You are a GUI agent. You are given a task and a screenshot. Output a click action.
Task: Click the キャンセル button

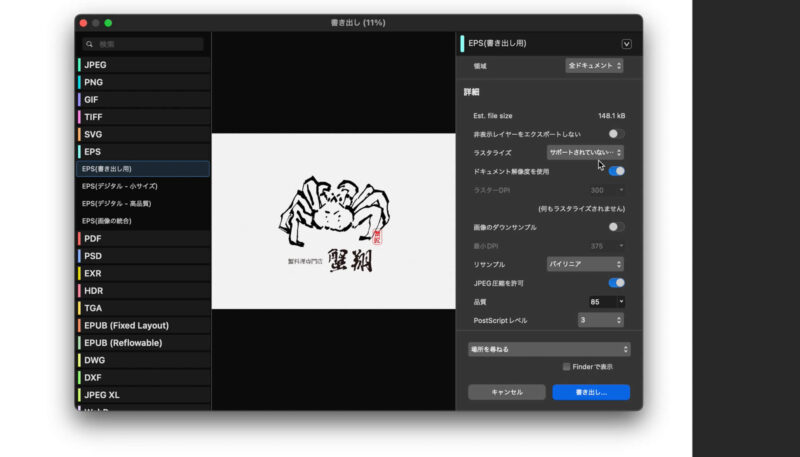[507, 392]
